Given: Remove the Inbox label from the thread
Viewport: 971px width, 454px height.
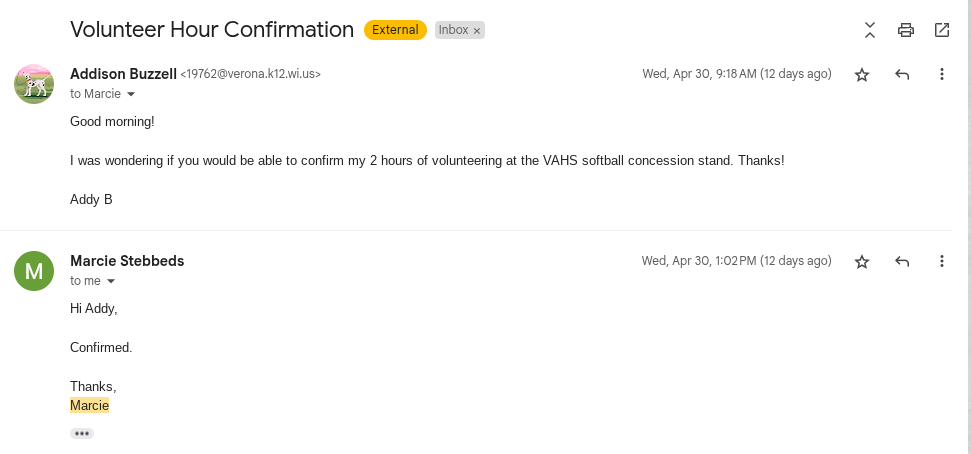Looking at the screenshot, I should coord(477,31).
